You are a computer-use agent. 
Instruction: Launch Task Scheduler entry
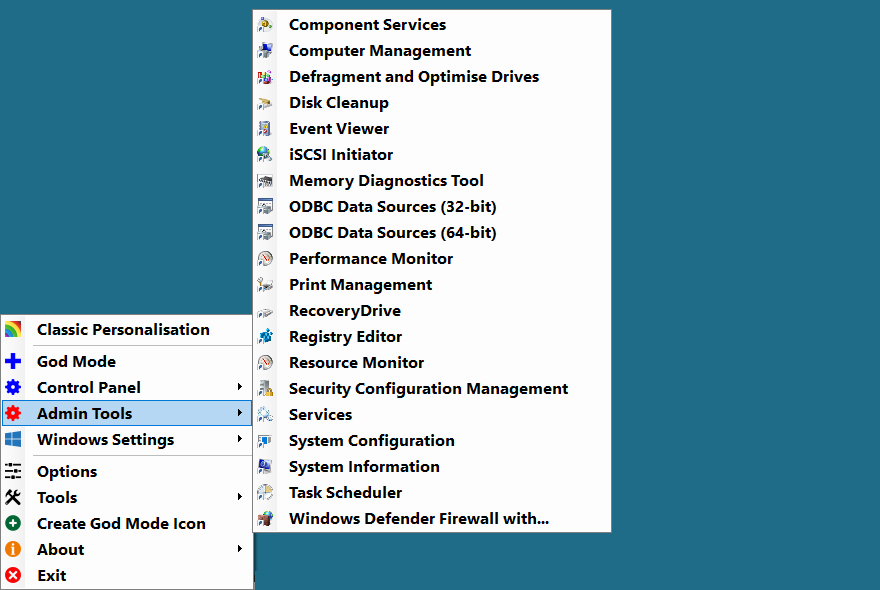[x=432, y=492]
